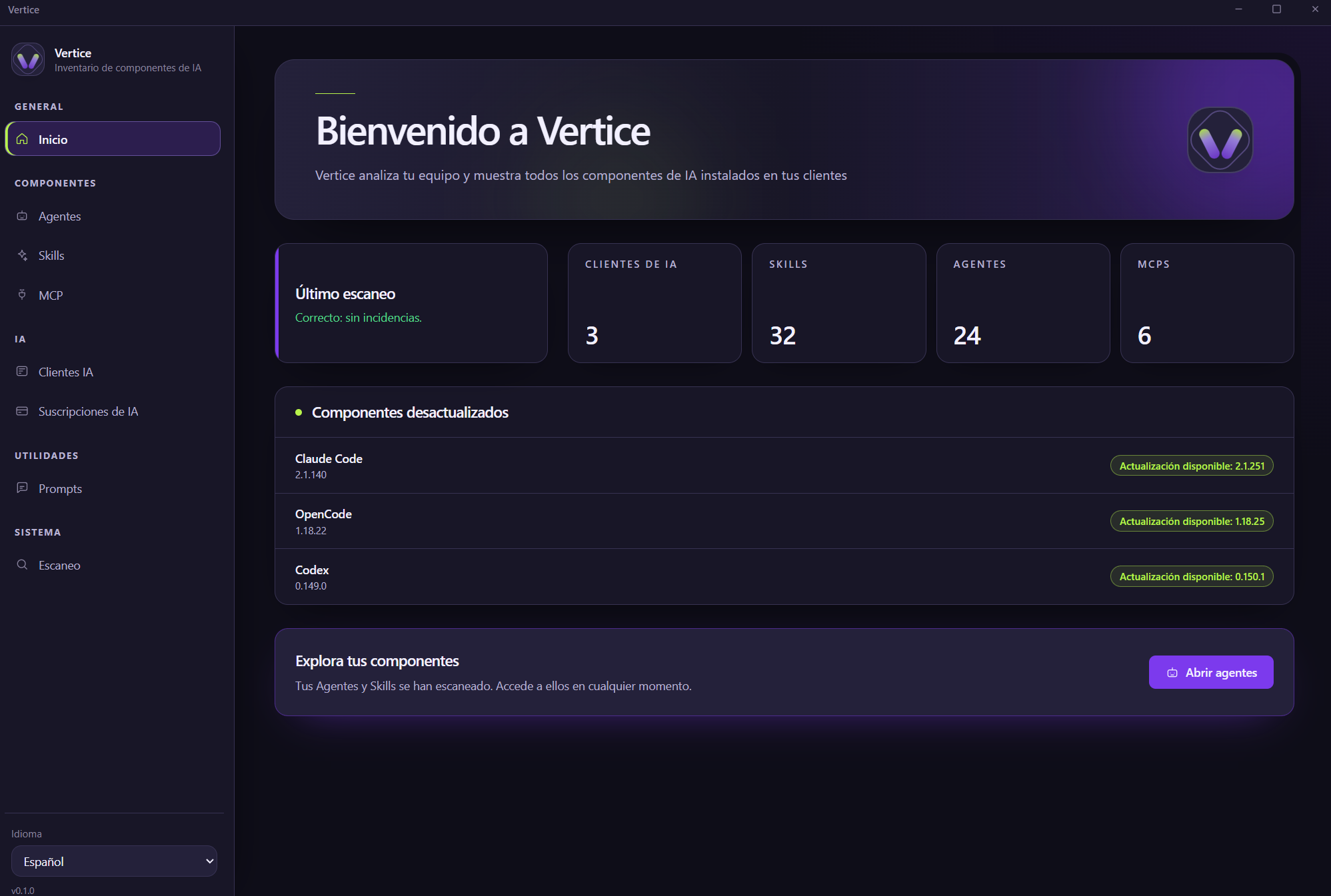Click the Componentes desactualizados heading
The width and height of the screenshot is (1331, 896).
coord(410,412)
